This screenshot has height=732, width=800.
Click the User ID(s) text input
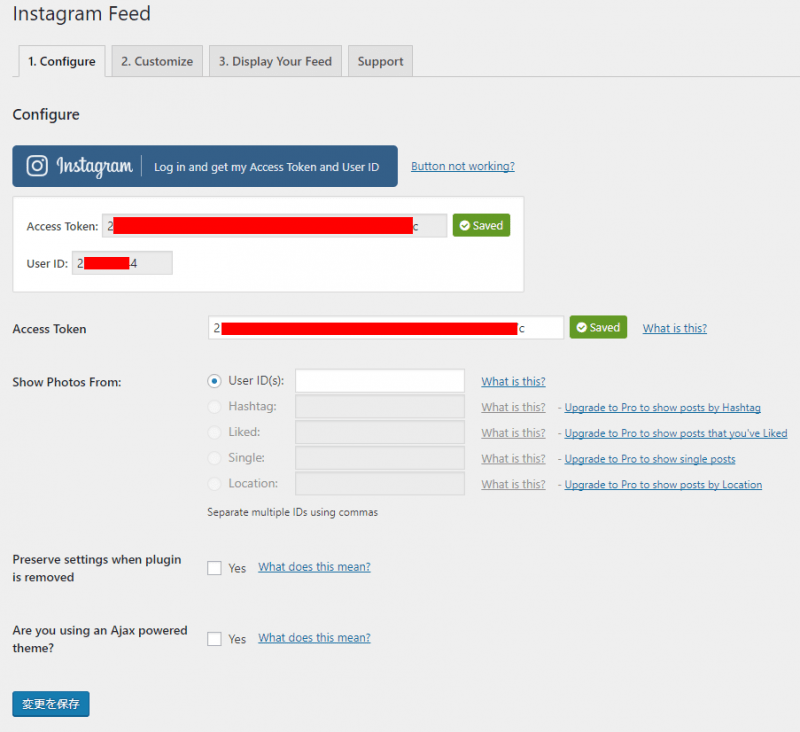pos(380,381)
